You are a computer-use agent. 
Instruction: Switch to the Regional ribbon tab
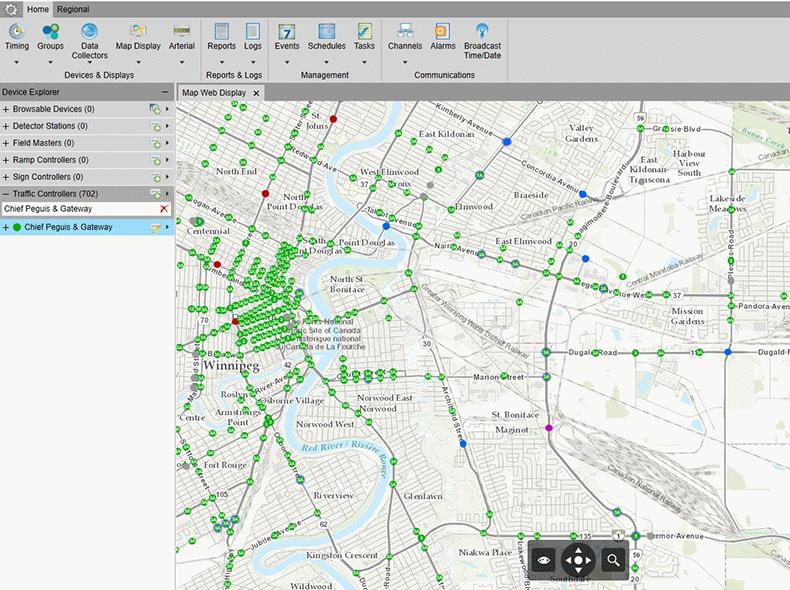72,9
